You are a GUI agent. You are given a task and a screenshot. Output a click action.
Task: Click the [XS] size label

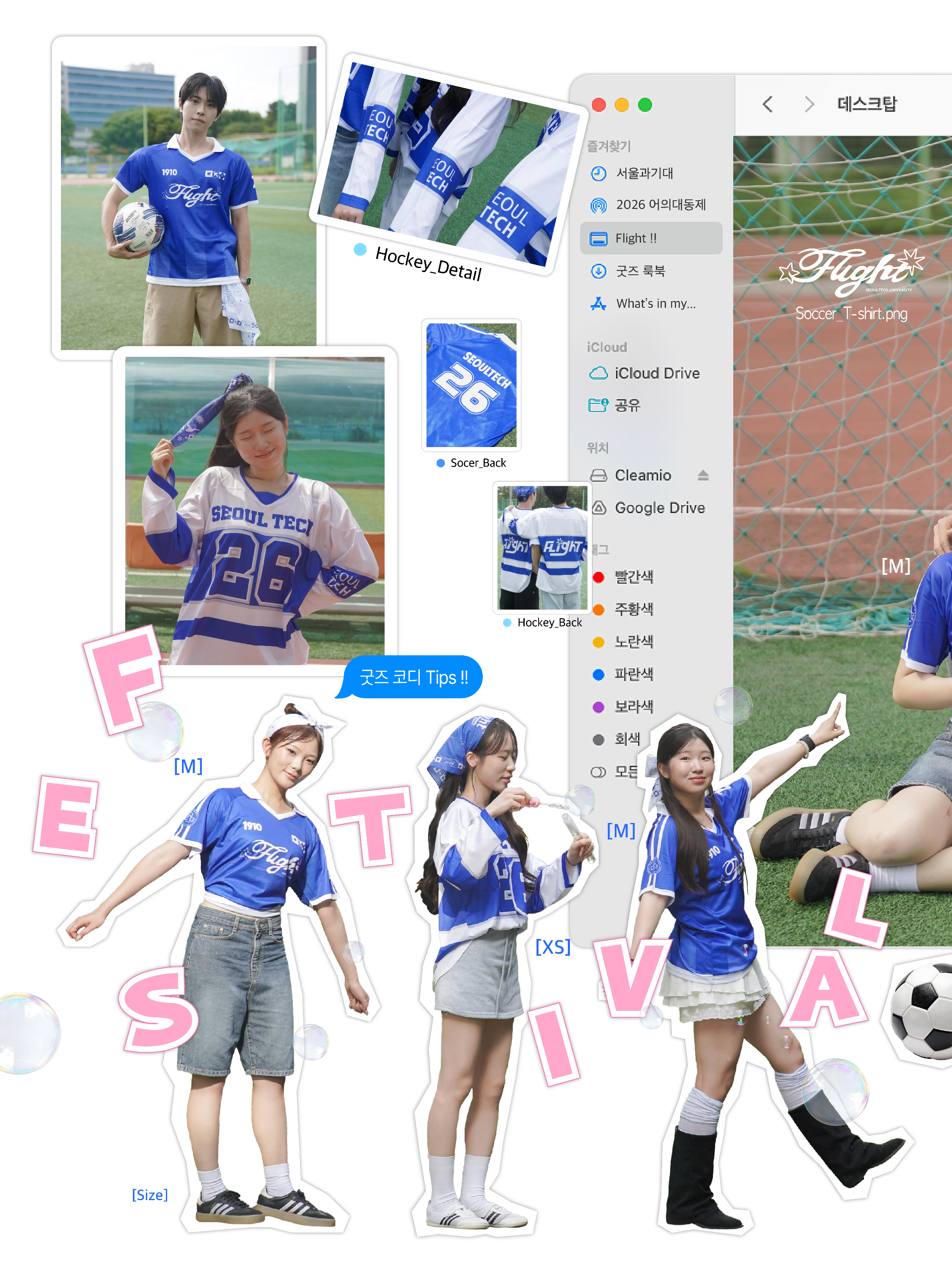click(x=553, y=947)
